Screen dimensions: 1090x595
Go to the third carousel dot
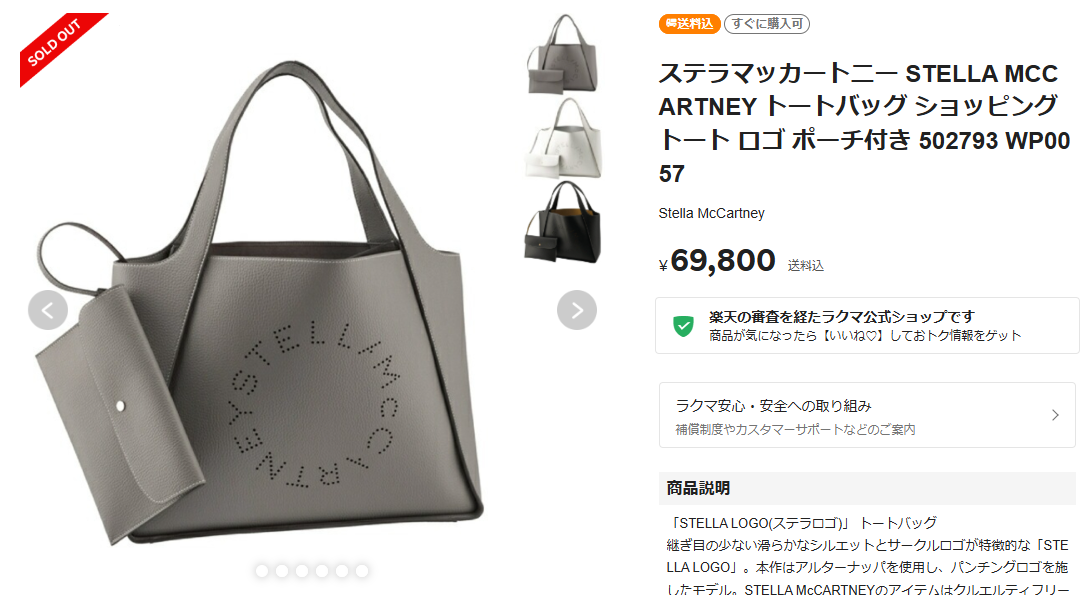coord(302,571)
